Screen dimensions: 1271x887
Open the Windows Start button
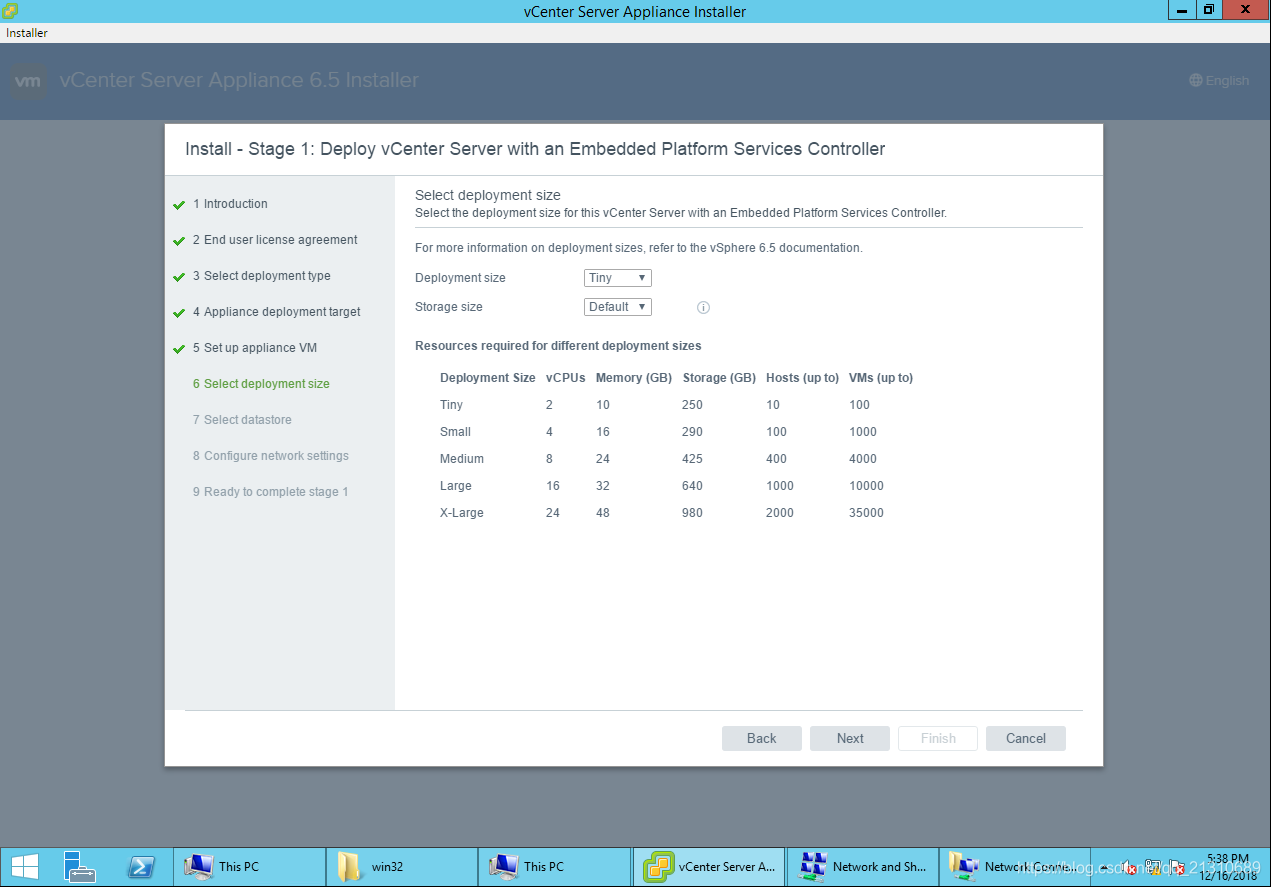(x=25, y=866)
